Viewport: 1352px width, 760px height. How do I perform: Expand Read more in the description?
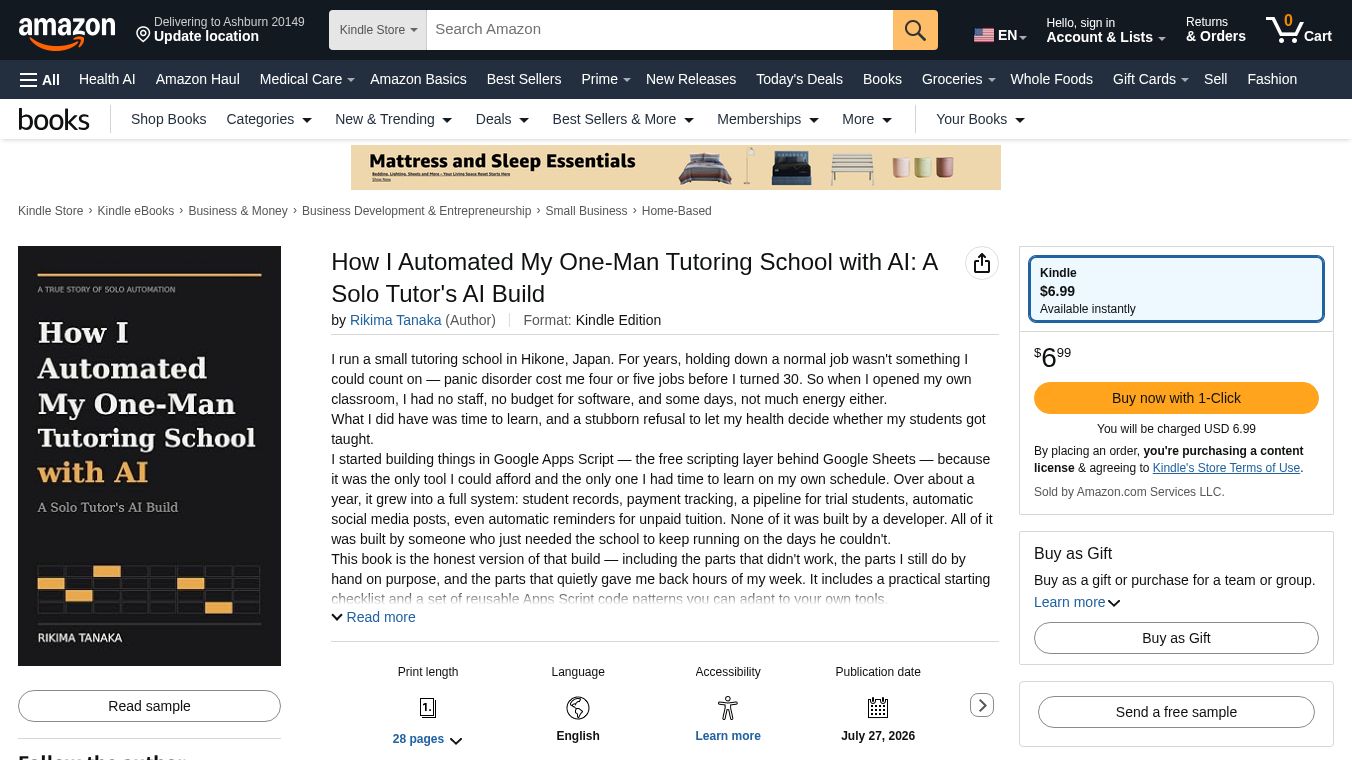point(373,617)
